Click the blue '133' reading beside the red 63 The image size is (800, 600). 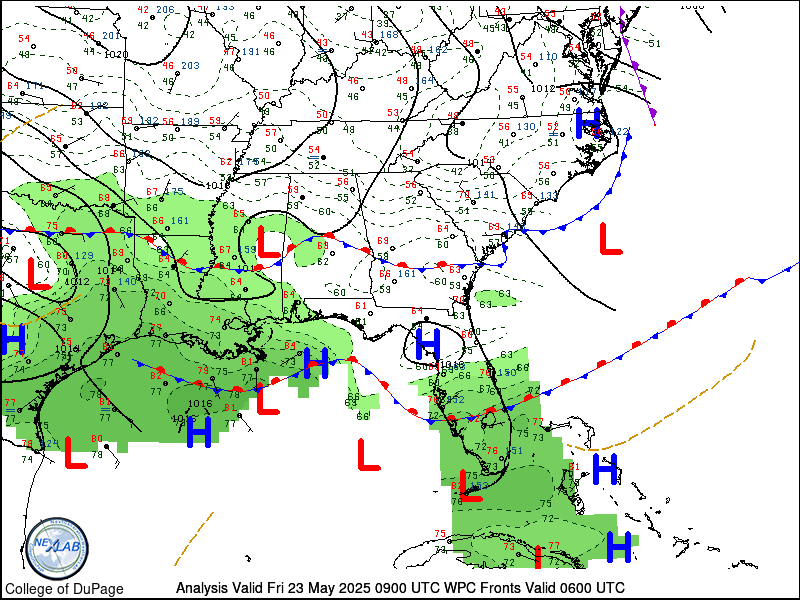tap(548, 195)
